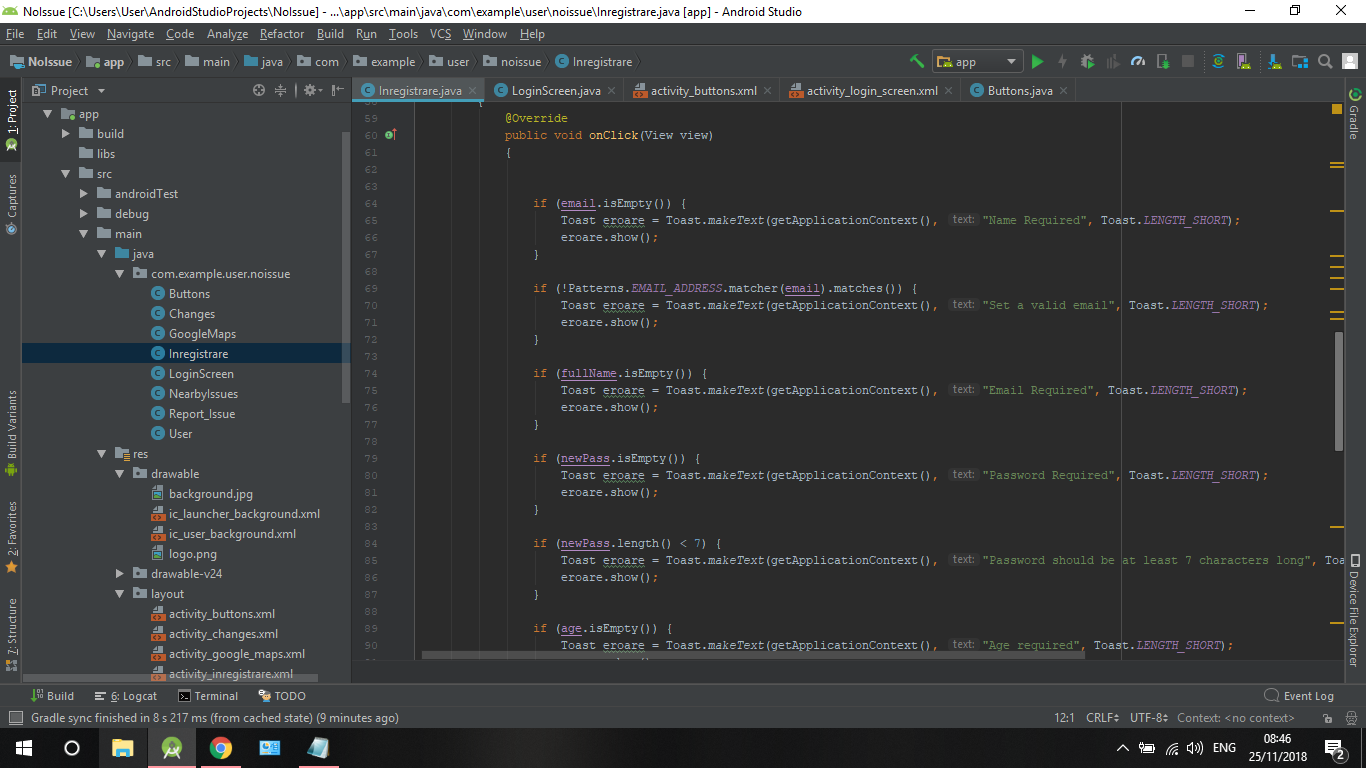
Task: Open Gradle tool window on right edge
Action: pos(1355,113)
